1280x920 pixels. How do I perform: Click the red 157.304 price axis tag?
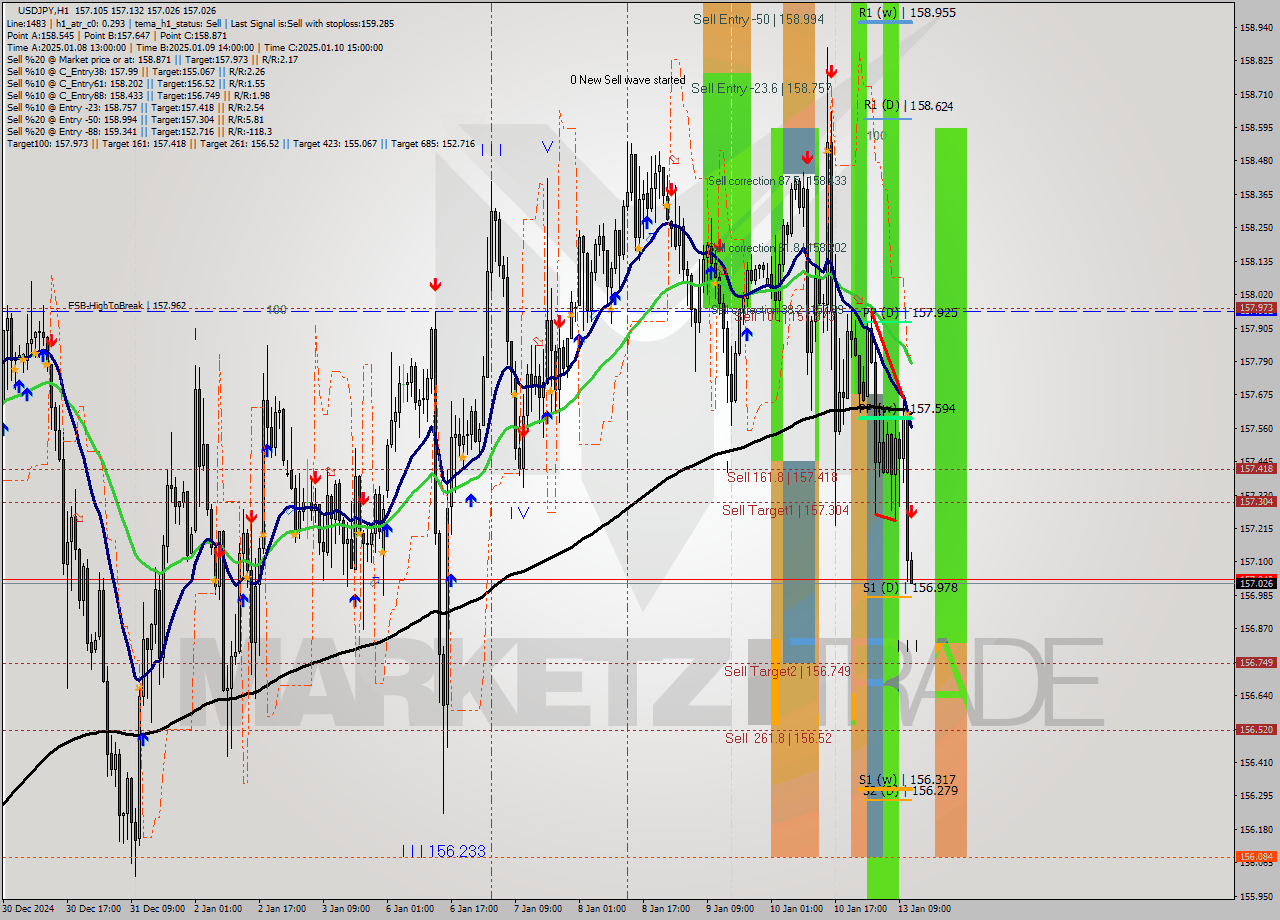[1256, 501]
